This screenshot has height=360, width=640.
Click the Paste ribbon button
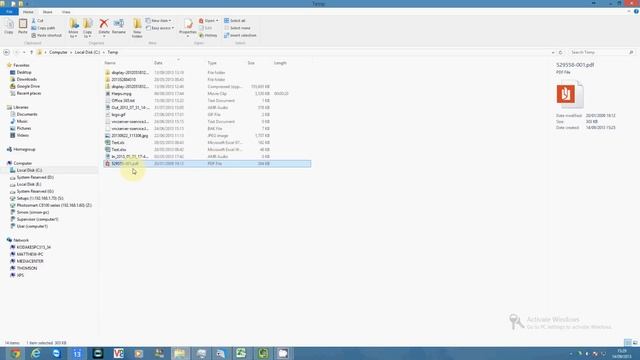(23, 27)
